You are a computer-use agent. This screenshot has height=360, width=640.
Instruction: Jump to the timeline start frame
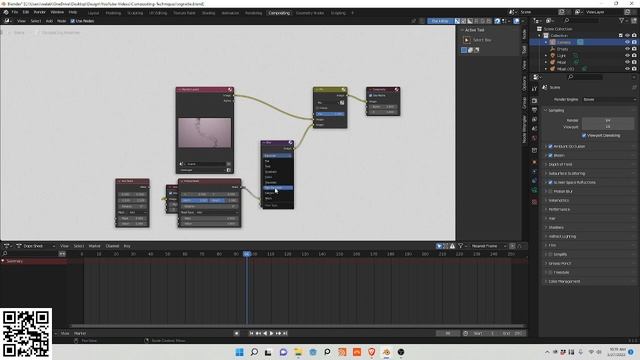[251, 333]
